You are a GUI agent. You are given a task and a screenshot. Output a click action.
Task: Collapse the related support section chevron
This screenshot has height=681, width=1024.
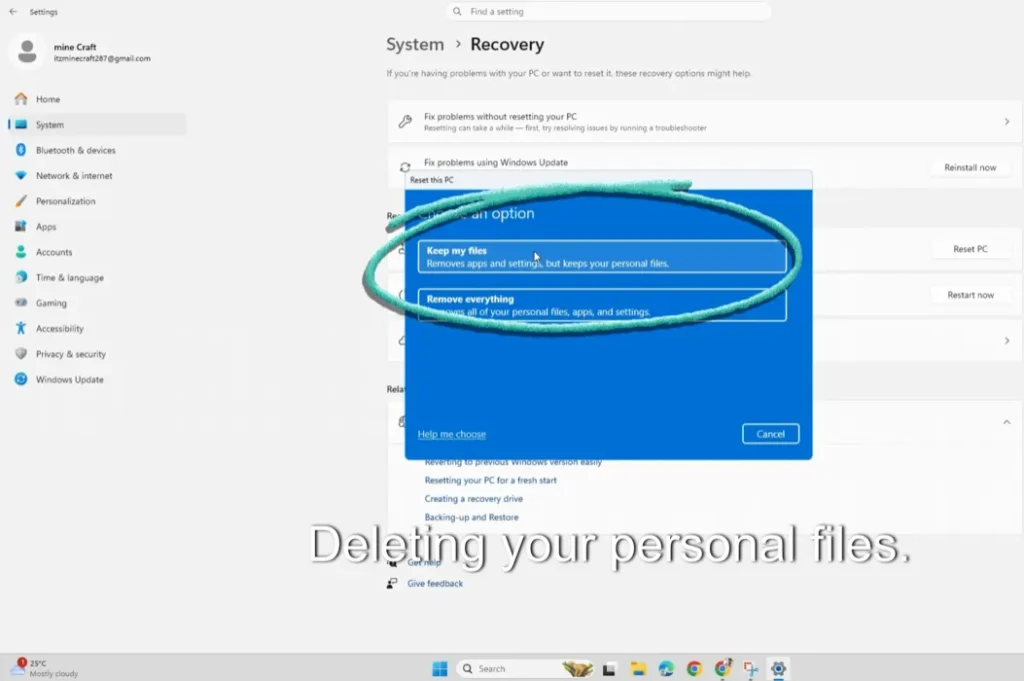1006,422
